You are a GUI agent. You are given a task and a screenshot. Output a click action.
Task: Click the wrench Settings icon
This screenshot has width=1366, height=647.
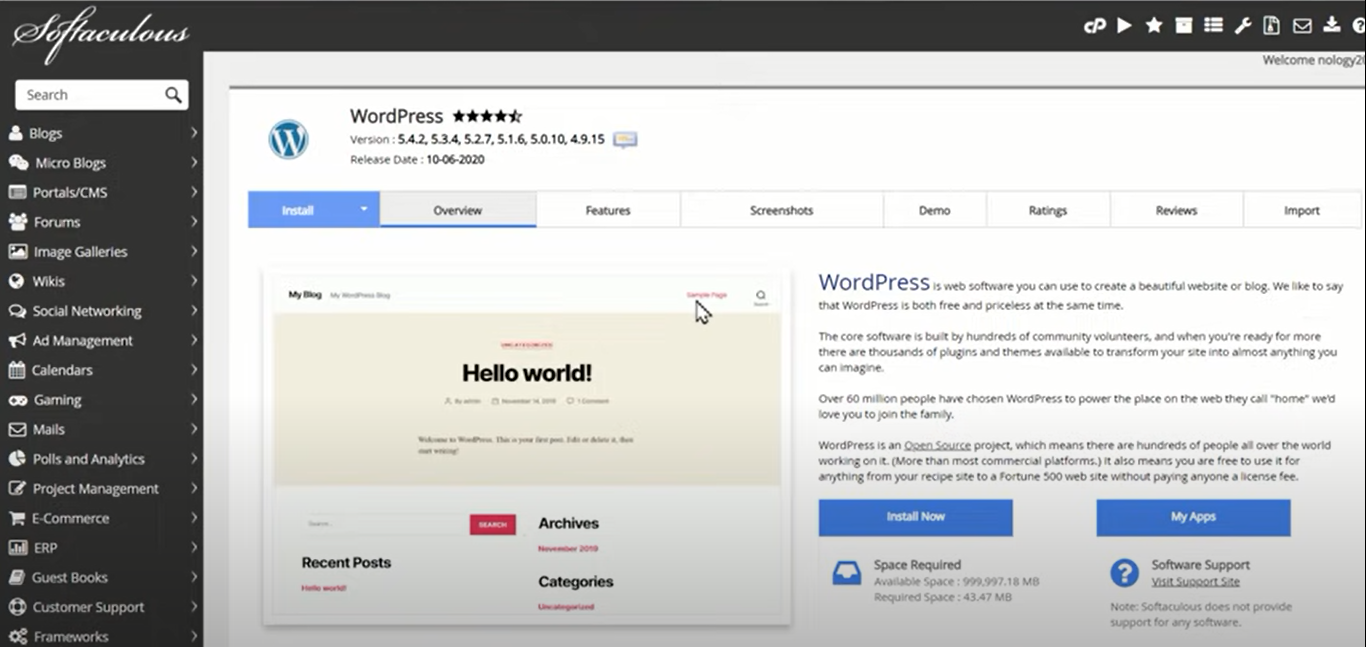click(x=1243, y=25)
